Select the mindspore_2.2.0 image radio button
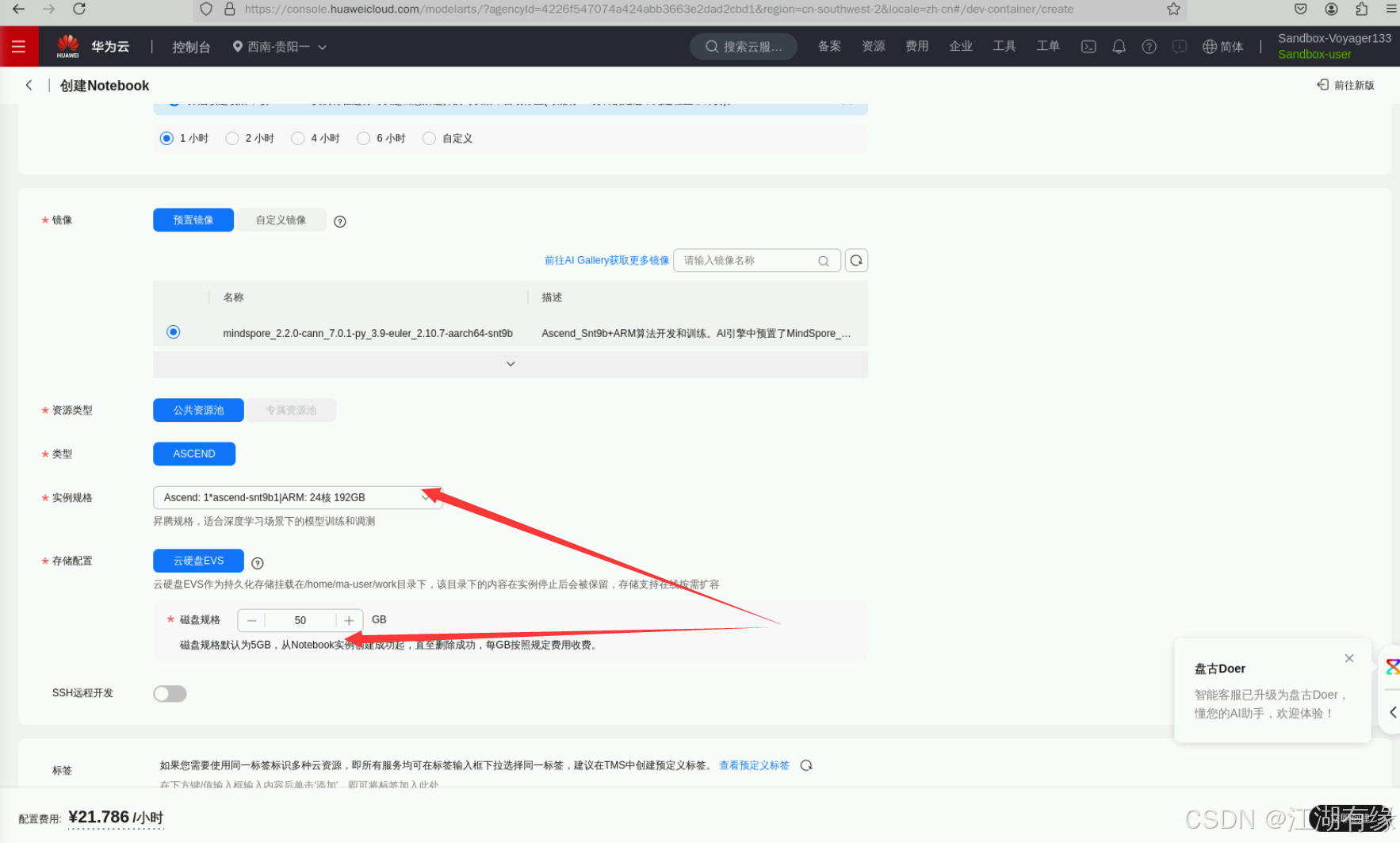Screen dimensions: 1400x843 174,331
